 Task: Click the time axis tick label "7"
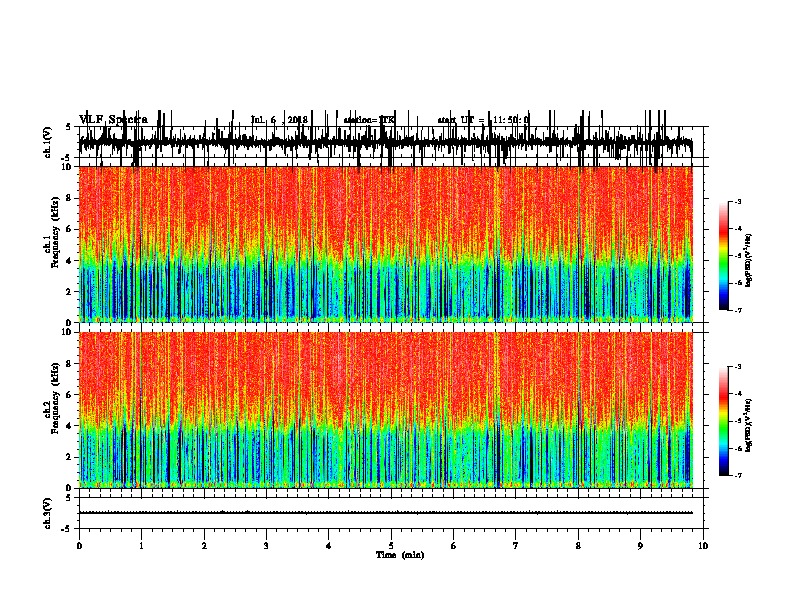tap(516, 545)
